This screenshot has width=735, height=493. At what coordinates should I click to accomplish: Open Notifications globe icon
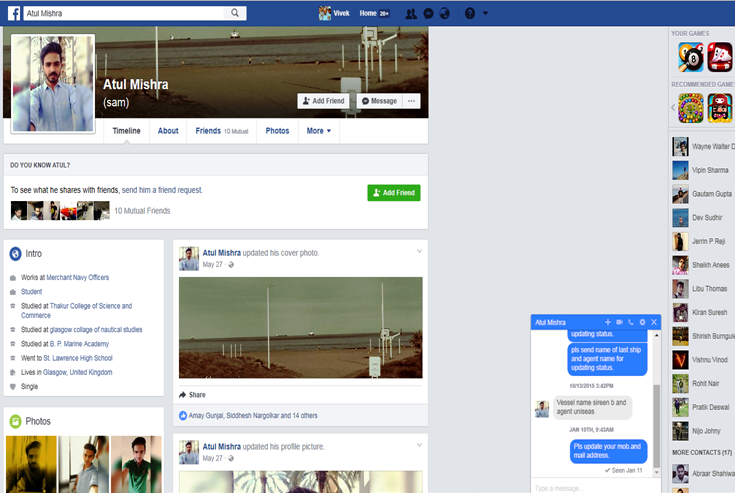(x=443, y=13)
